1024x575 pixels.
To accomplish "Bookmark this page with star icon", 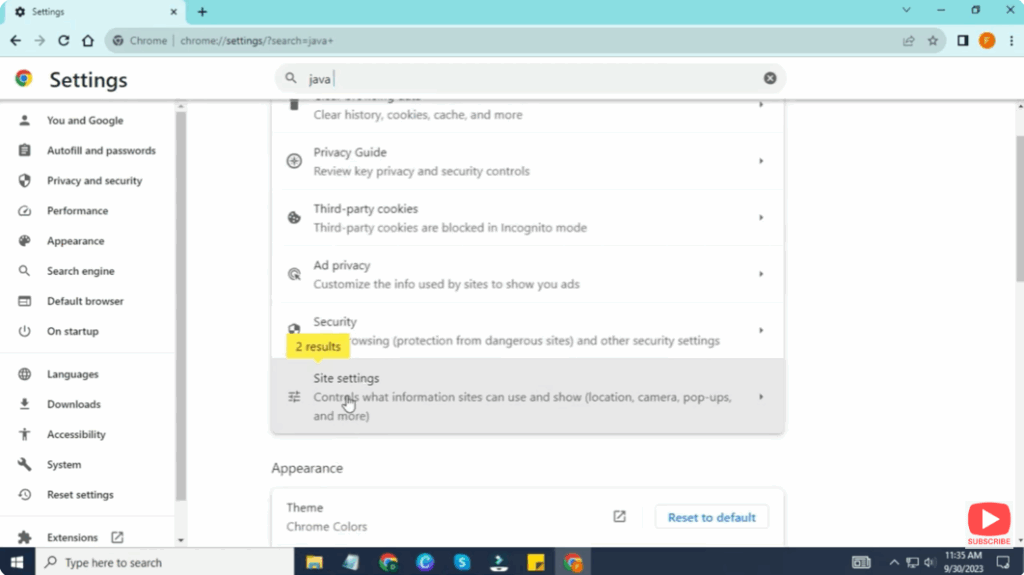I will 932,41.
